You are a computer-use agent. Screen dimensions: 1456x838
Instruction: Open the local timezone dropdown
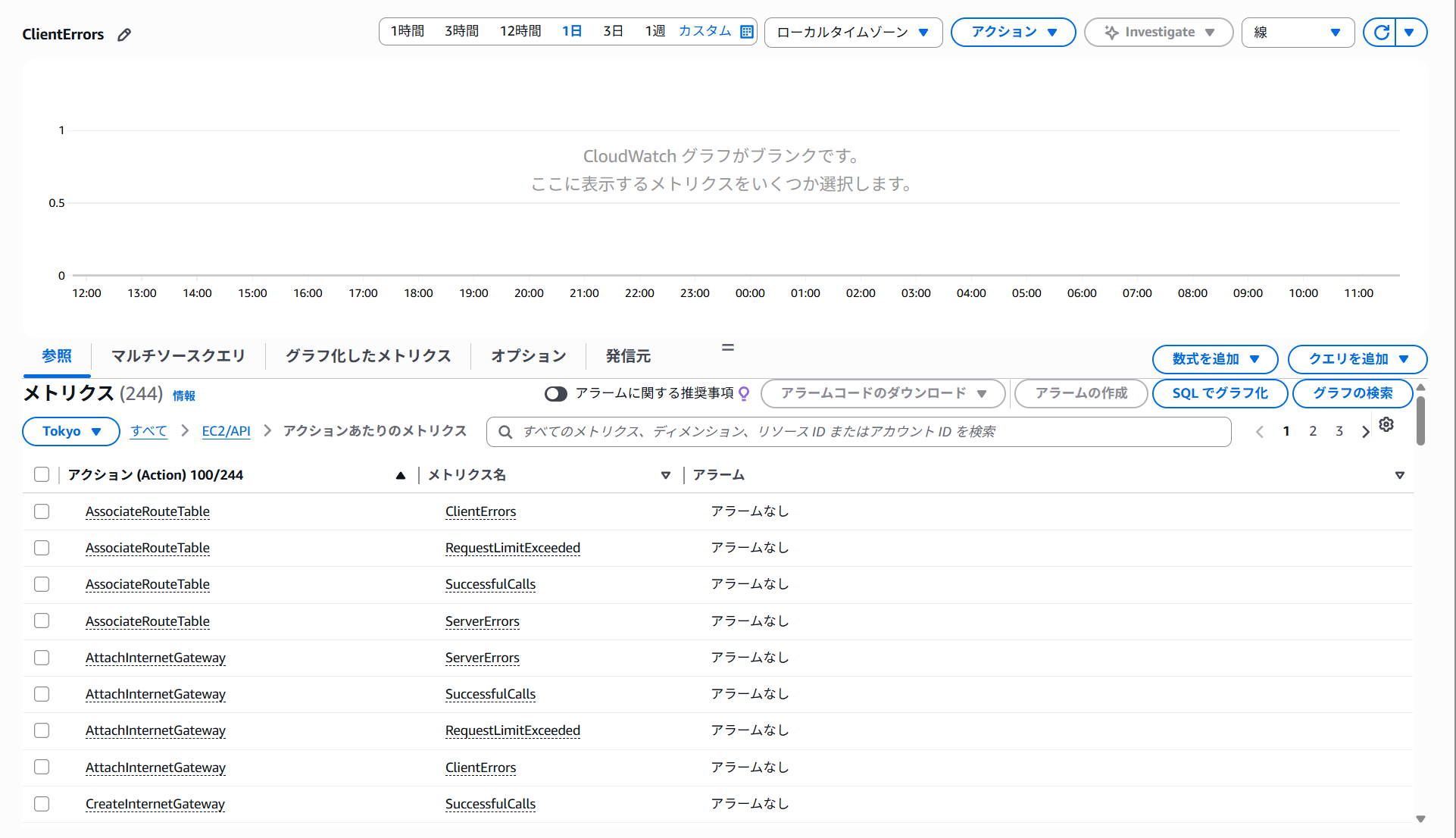pos(853,33)
